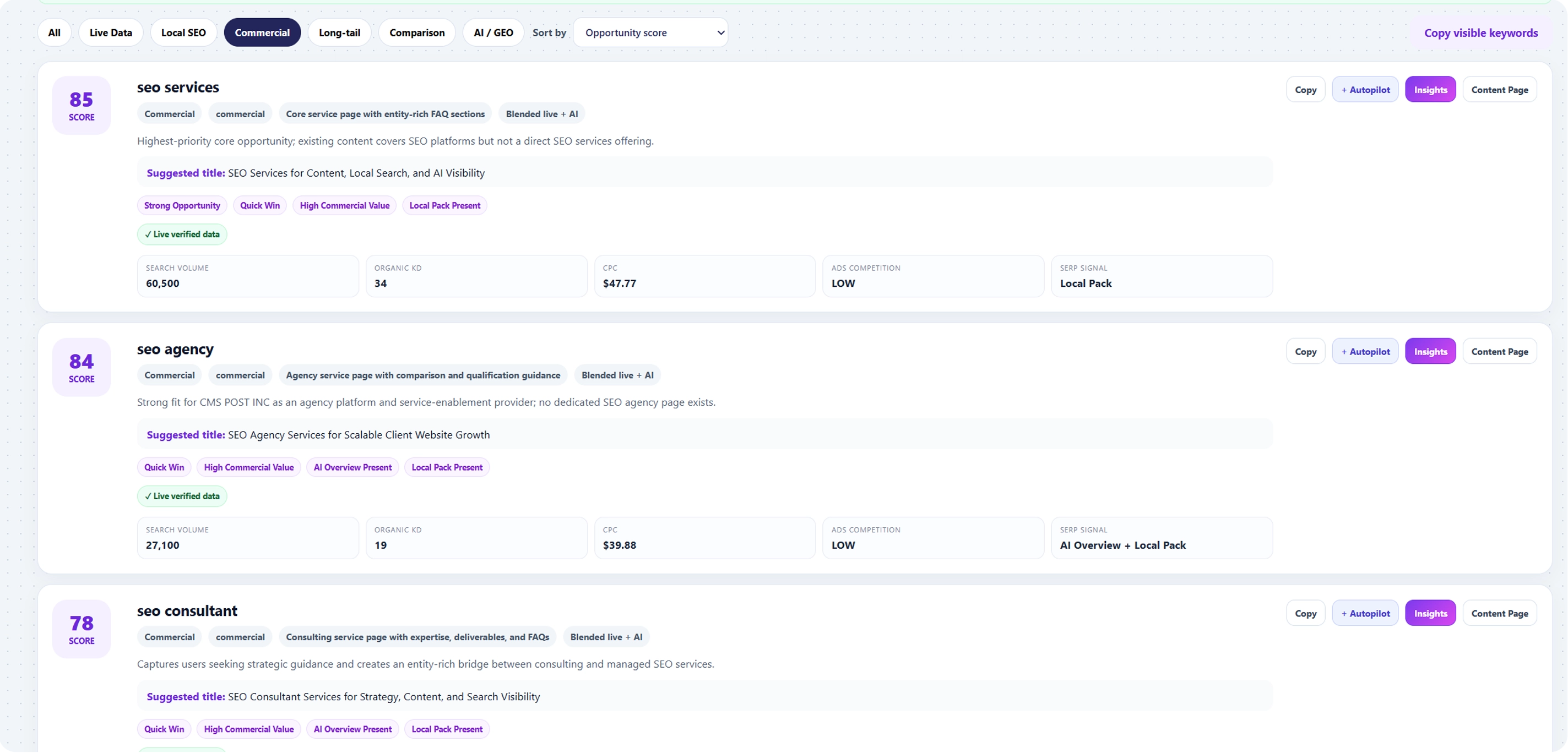Image resolution: width=1568 pixels, height=753 pixels.
Task: Click the Strong Opportunity tag
Action: [x=182, y=205]
